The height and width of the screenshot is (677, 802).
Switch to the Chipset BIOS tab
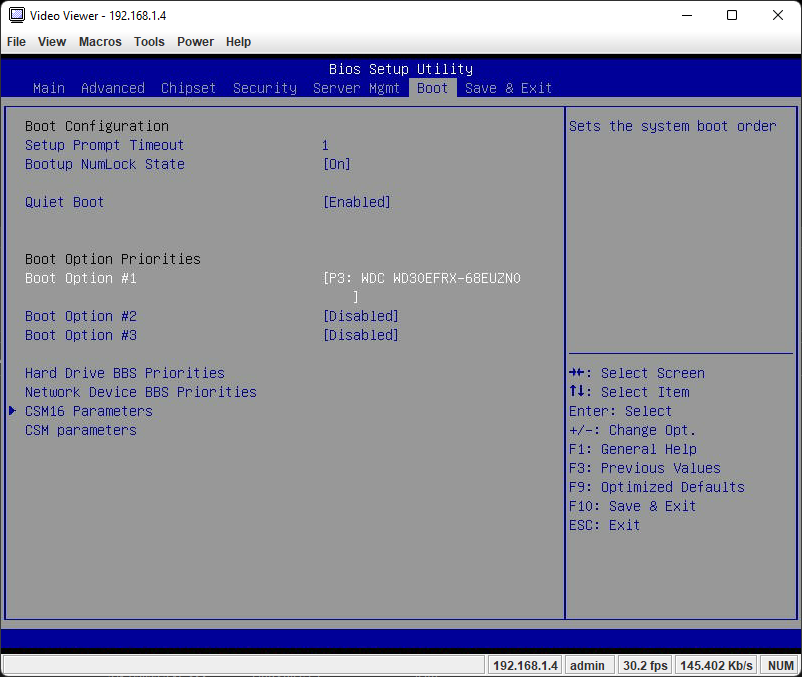point(189,88)
